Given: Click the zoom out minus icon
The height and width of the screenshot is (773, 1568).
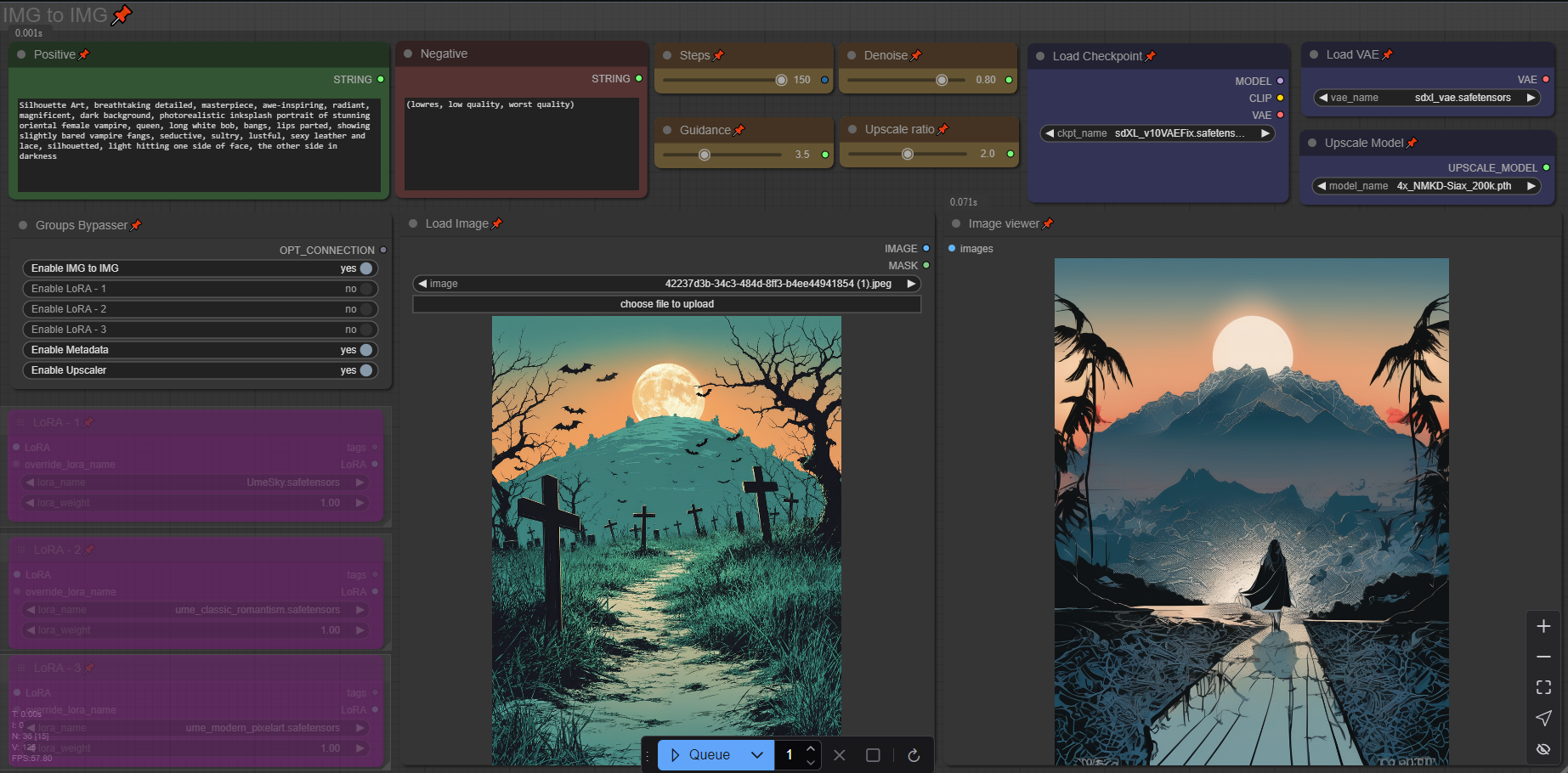Looking at the screenshot, I should pos(1543,657).
